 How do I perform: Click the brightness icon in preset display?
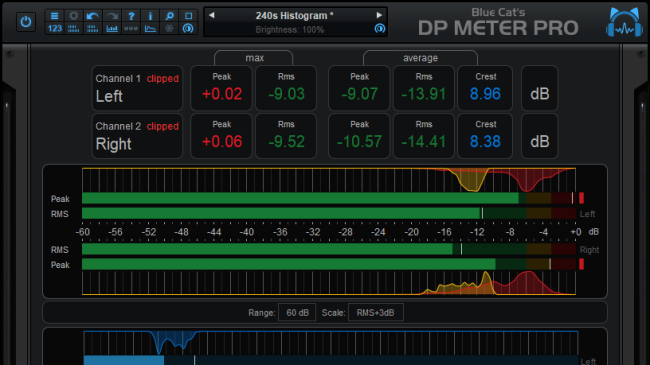(x=380, y=29)
